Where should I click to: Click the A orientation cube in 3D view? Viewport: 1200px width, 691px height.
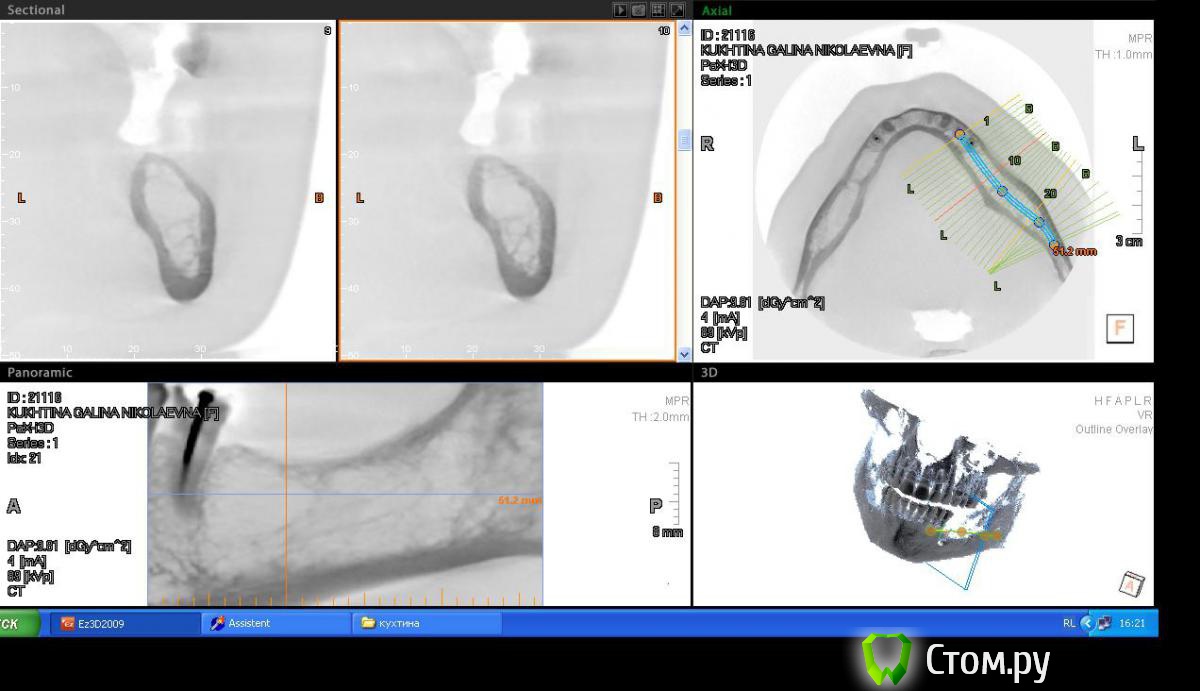(x=1131, y=584)
